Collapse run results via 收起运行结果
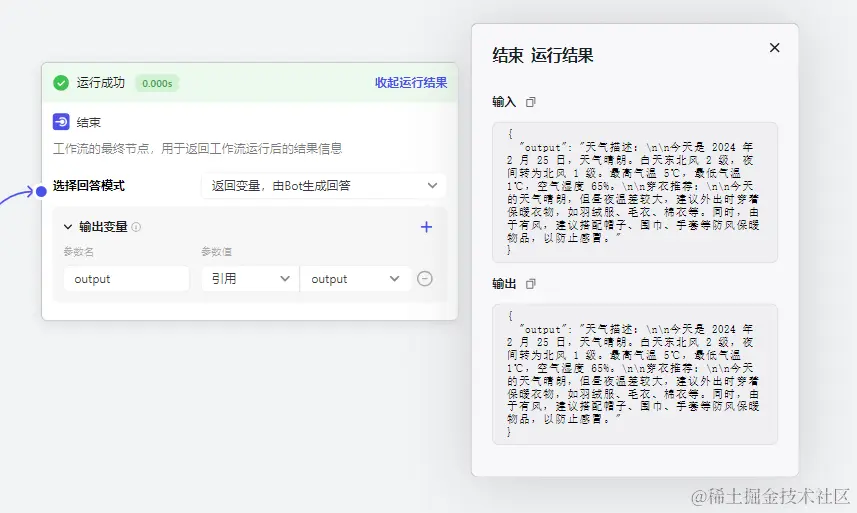This screenshot has width=857, height=513. point(411,82)
